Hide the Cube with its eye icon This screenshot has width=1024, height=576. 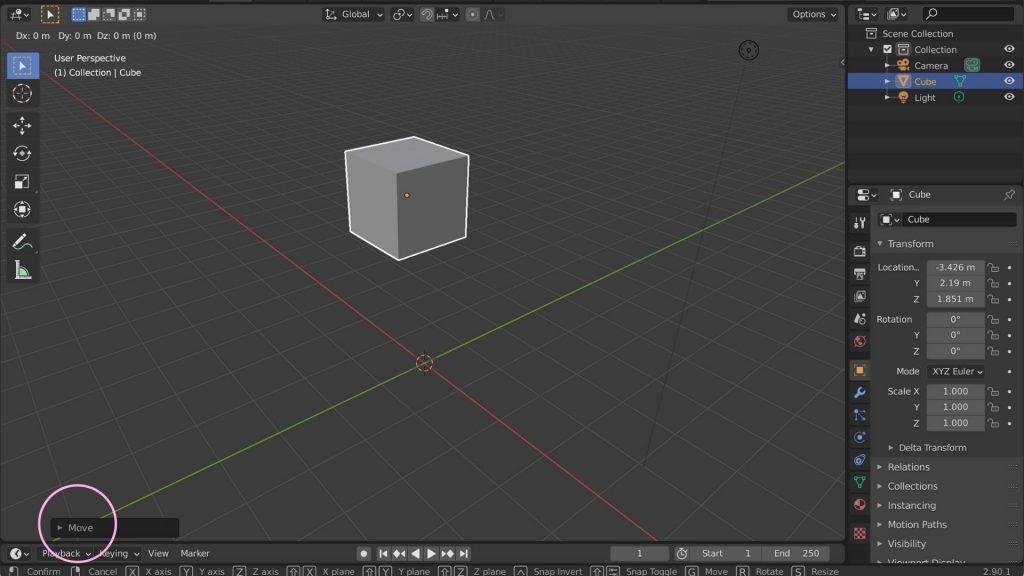click(1009, 81)
